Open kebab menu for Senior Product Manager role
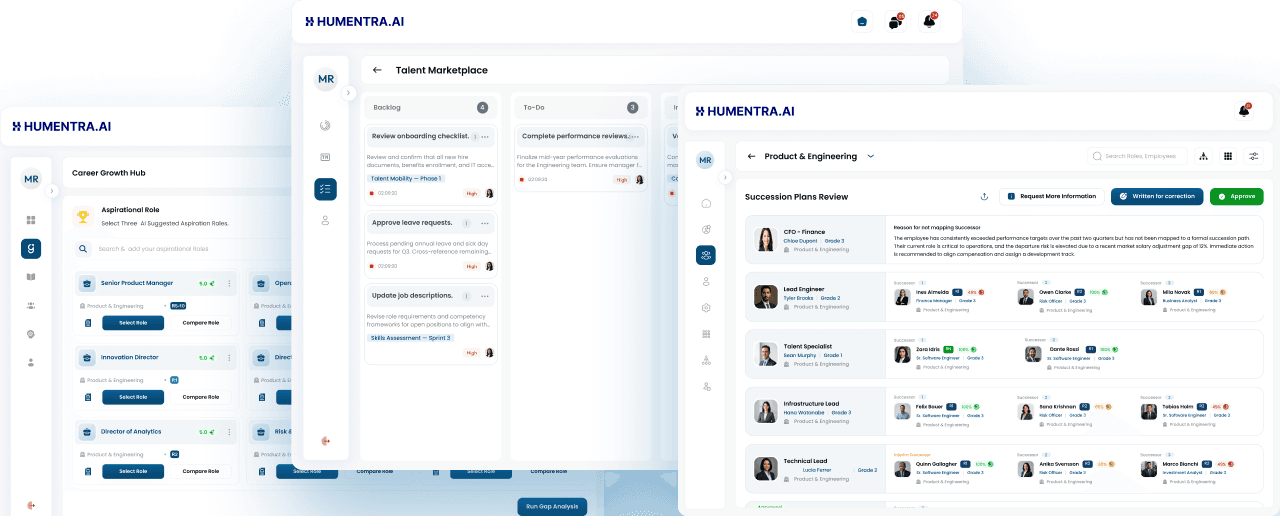Viewport: 1280px width, 516px height. (x=229, y=284)
